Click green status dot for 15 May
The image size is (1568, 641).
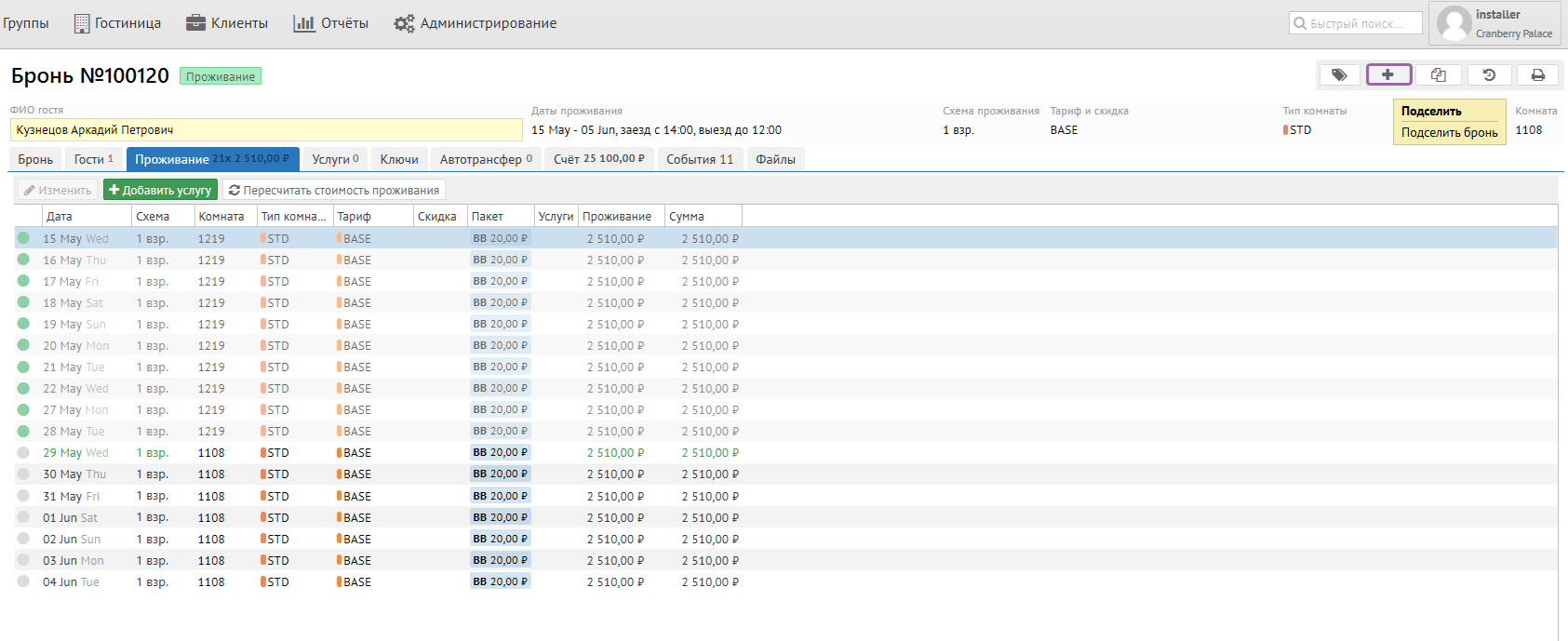[23, 238]
